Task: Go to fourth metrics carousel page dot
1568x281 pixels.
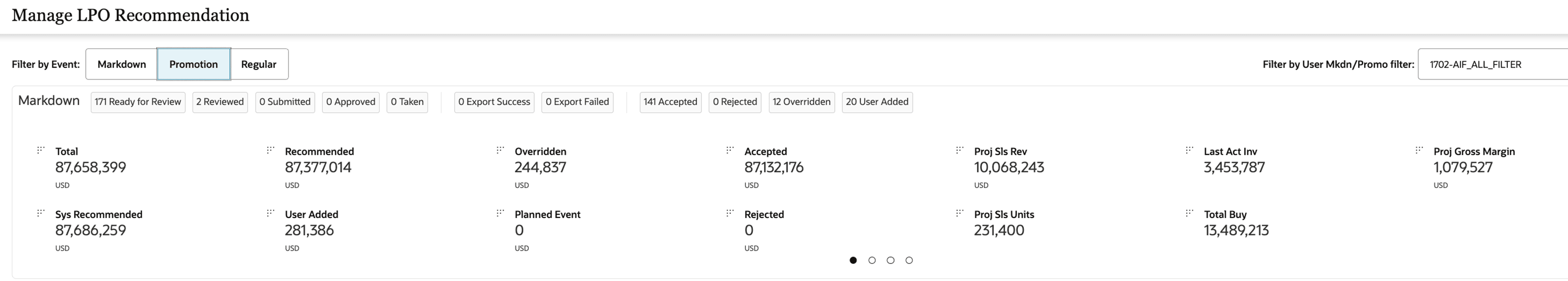Action: 909,260
